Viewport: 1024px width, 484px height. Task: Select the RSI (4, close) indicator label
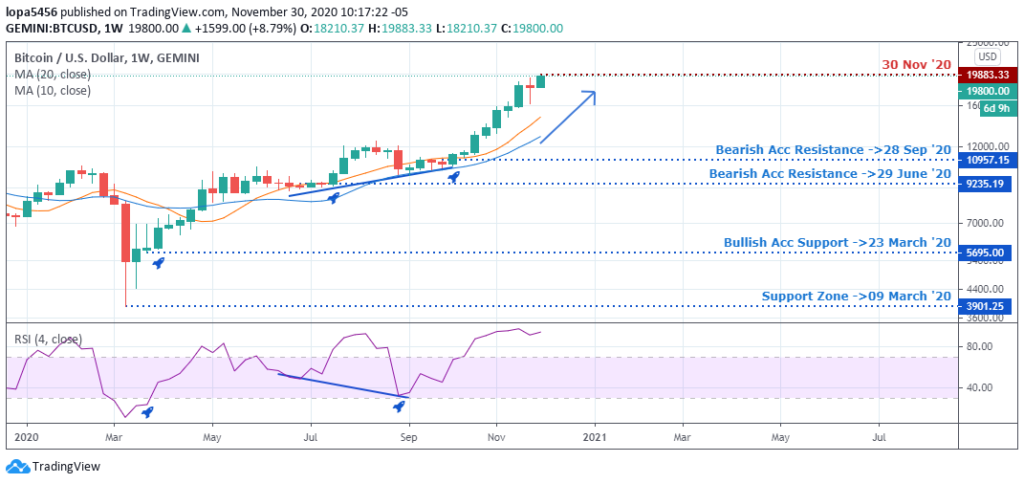[x=48, y=339]
